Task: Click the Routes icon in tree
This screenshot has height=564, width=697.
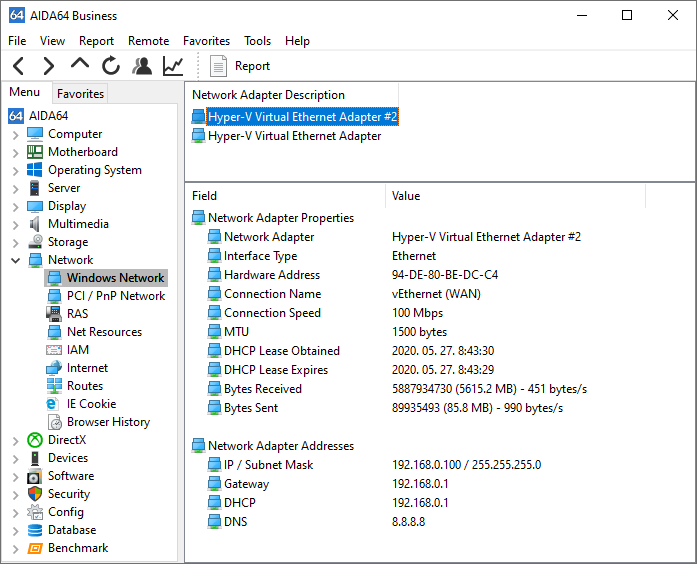Action: (54, 386)
